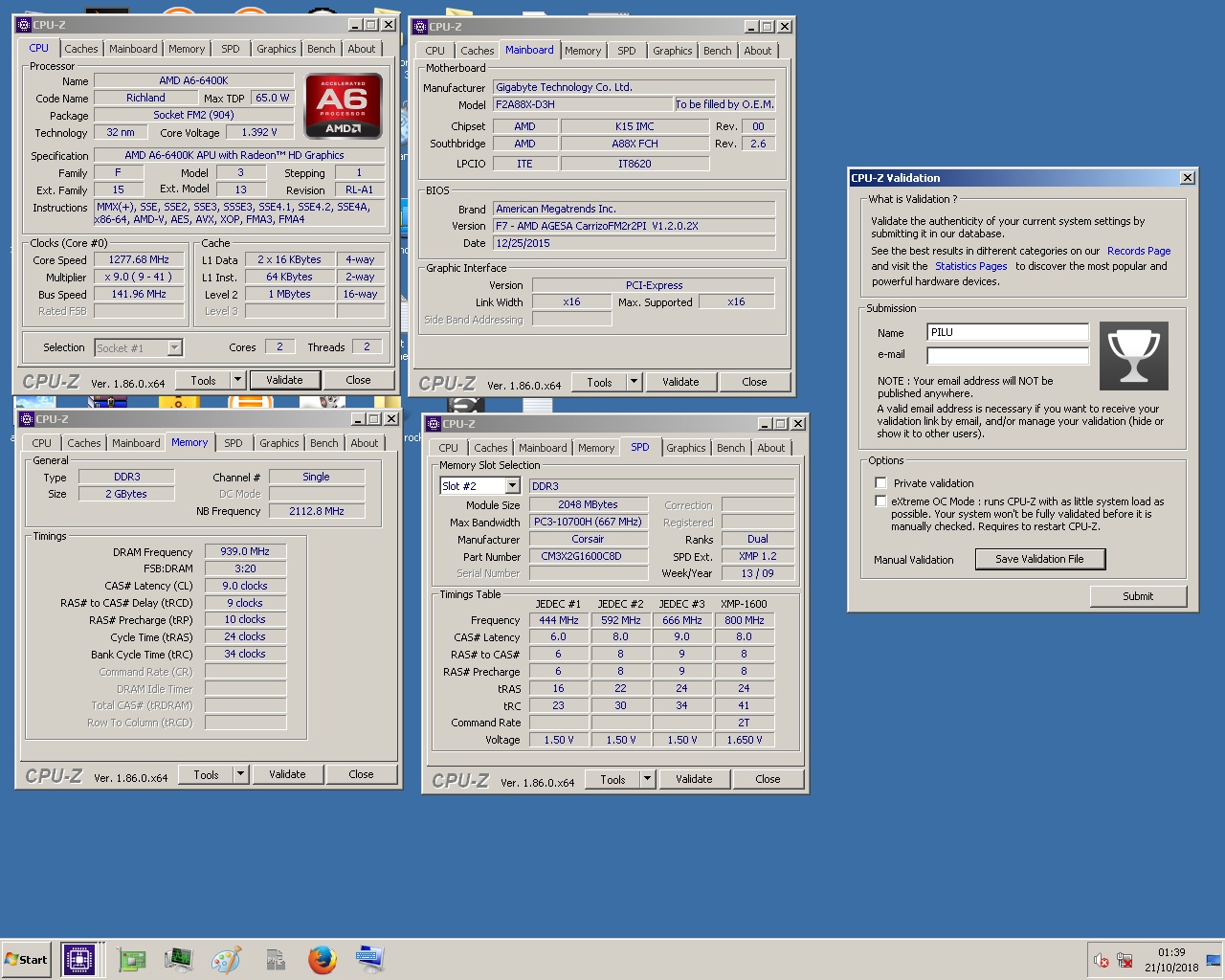Viewport: 1225px width, 980px height.
Task: Open the Slot #2 memory slot dropdown
Action: coord(512,486)
